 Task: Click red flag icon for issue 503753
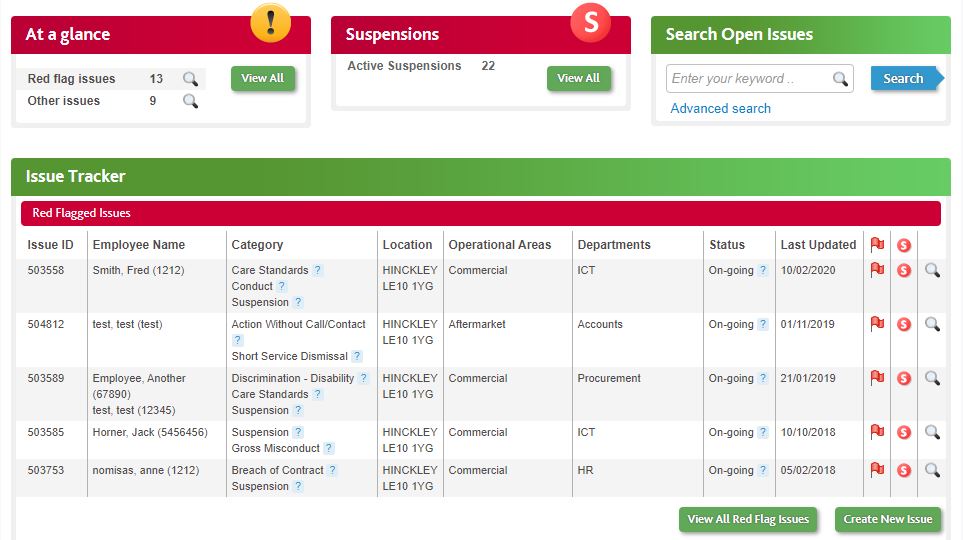[x=877, y=470]
